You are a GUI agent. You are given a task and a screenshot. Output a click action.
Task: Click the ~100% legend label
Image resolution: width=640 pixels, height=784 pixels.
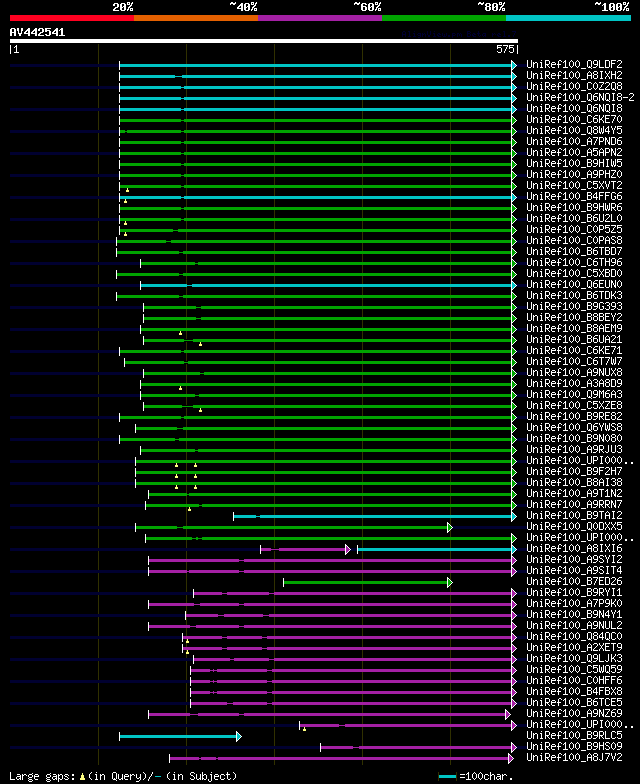click(612, 7)
